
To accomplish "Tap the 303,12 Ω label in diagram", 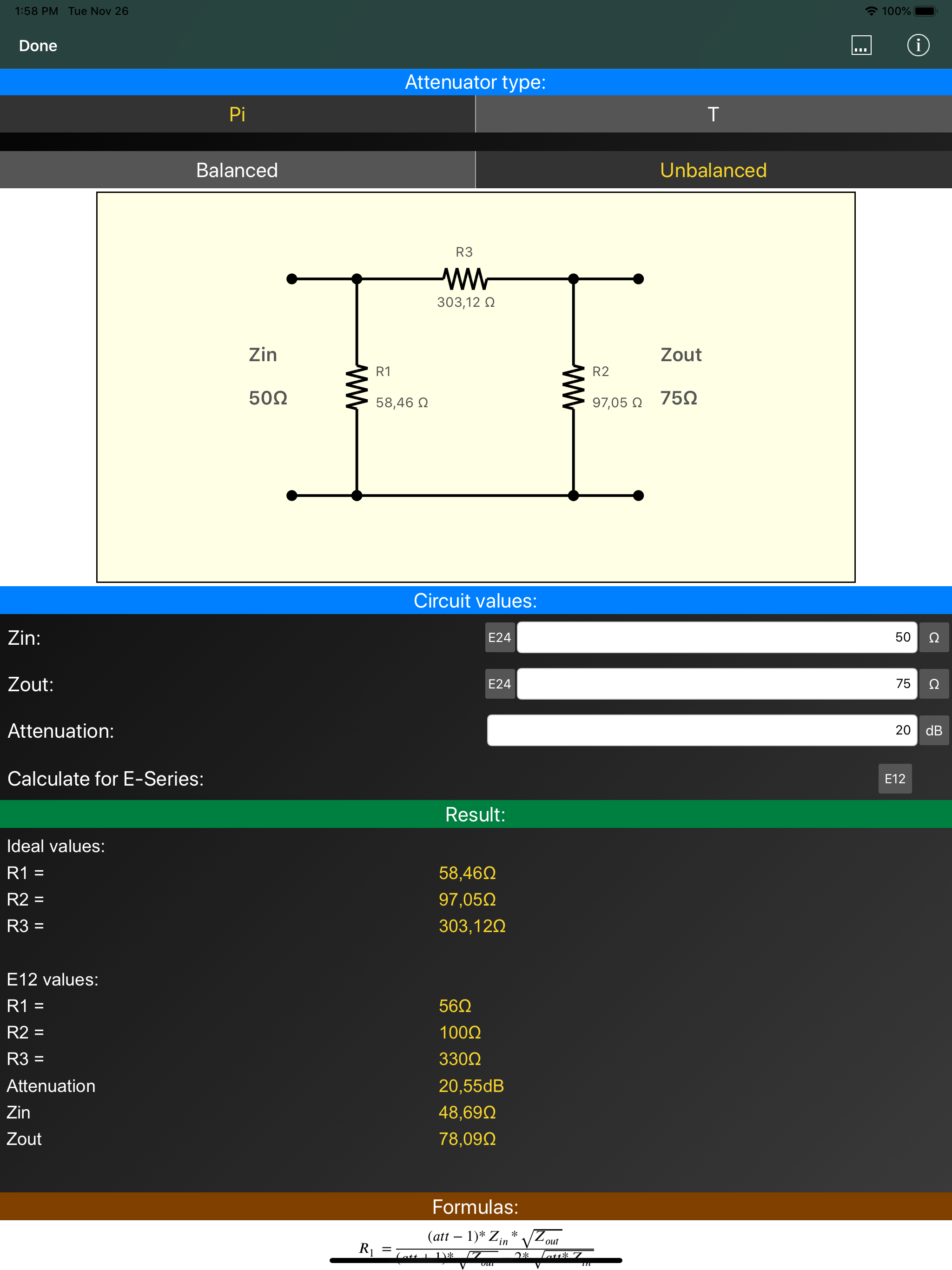I will tap(466, 302).
